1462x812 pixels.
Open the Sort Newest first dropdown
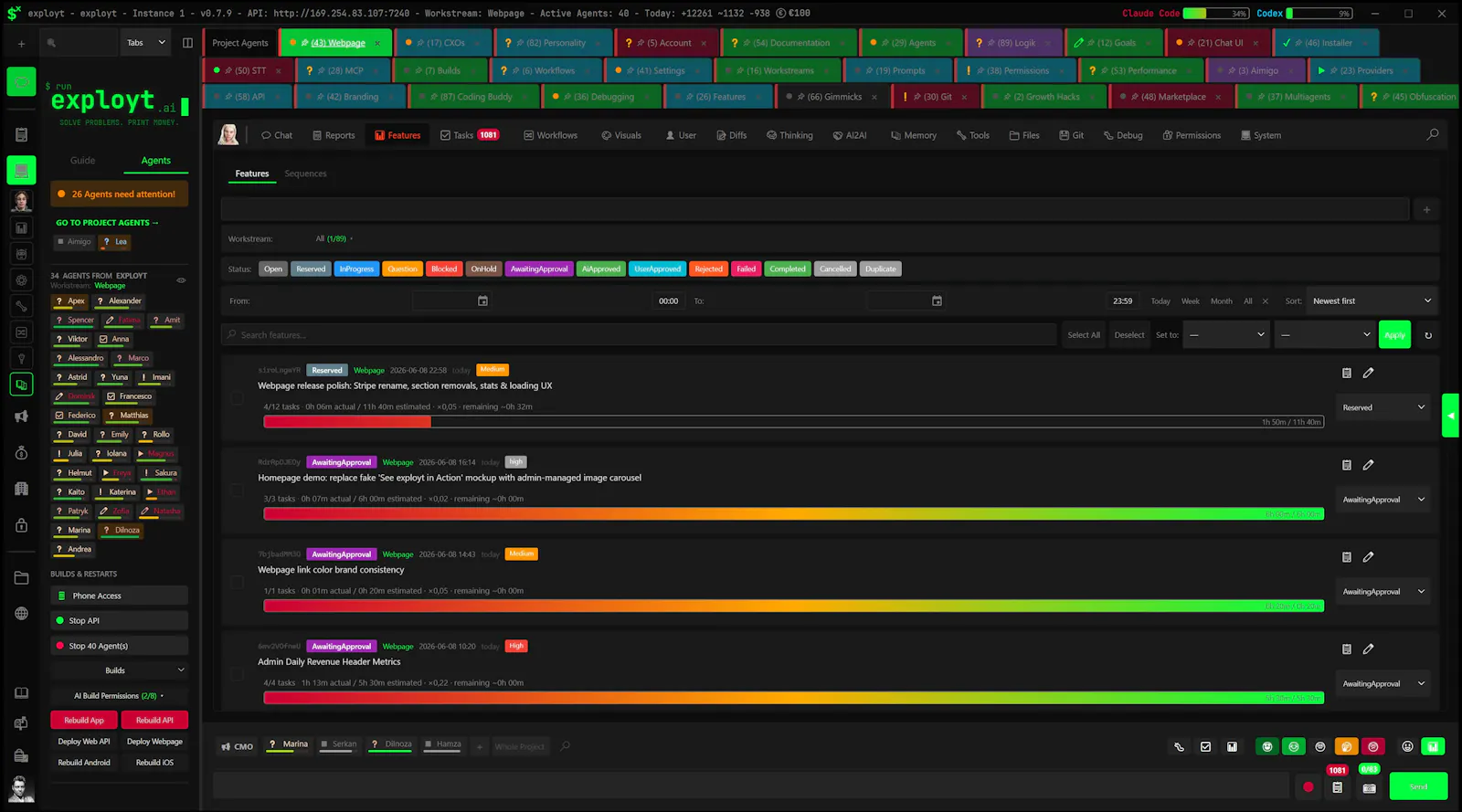coord(1372,301)
